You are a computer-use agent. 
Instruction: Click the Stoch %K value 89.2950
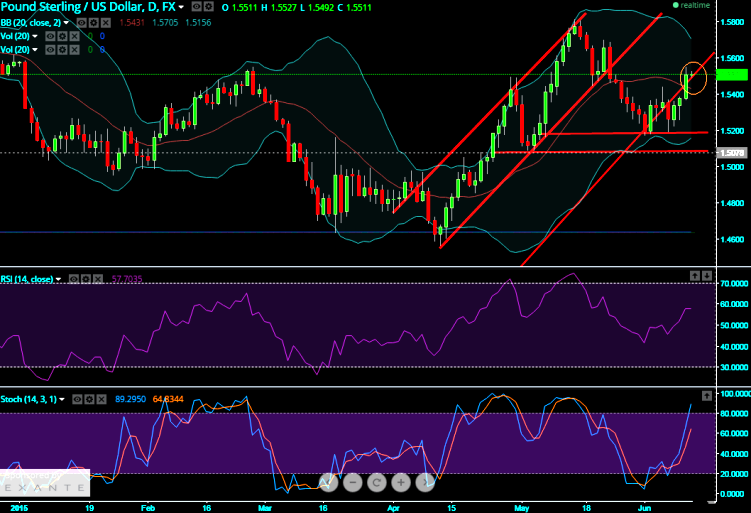coord(130,399)
